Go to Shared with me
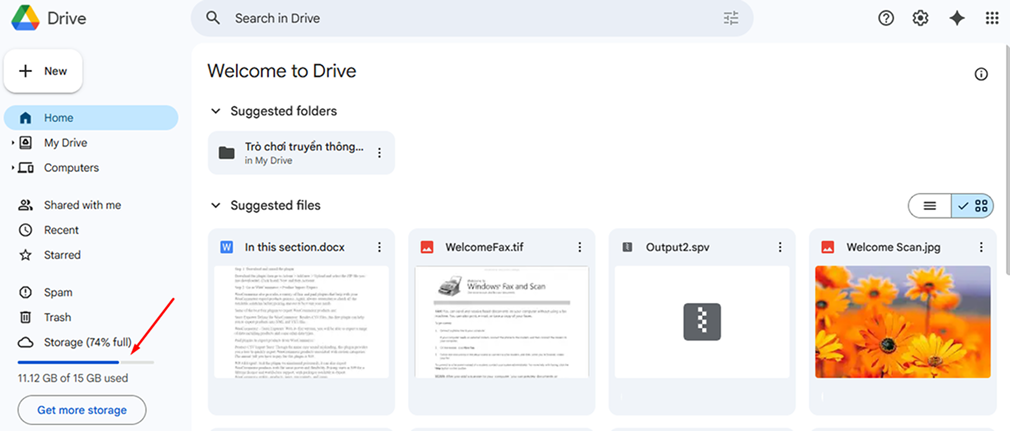The width and height of the screenshot is (1010, 431). (82, 205)
